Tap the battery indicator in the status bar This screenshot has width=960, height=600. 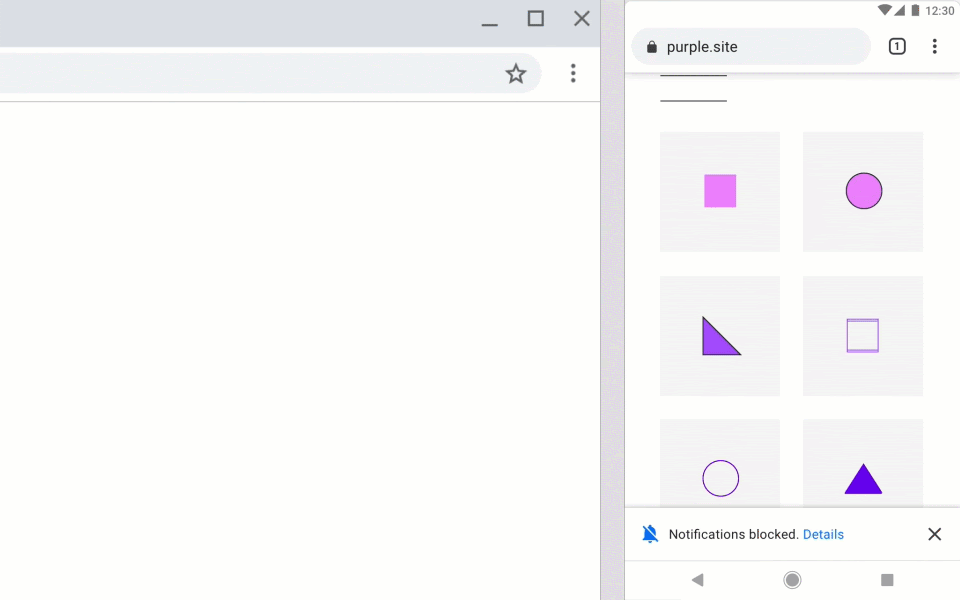pyautogui.click(x=913, y=10)
